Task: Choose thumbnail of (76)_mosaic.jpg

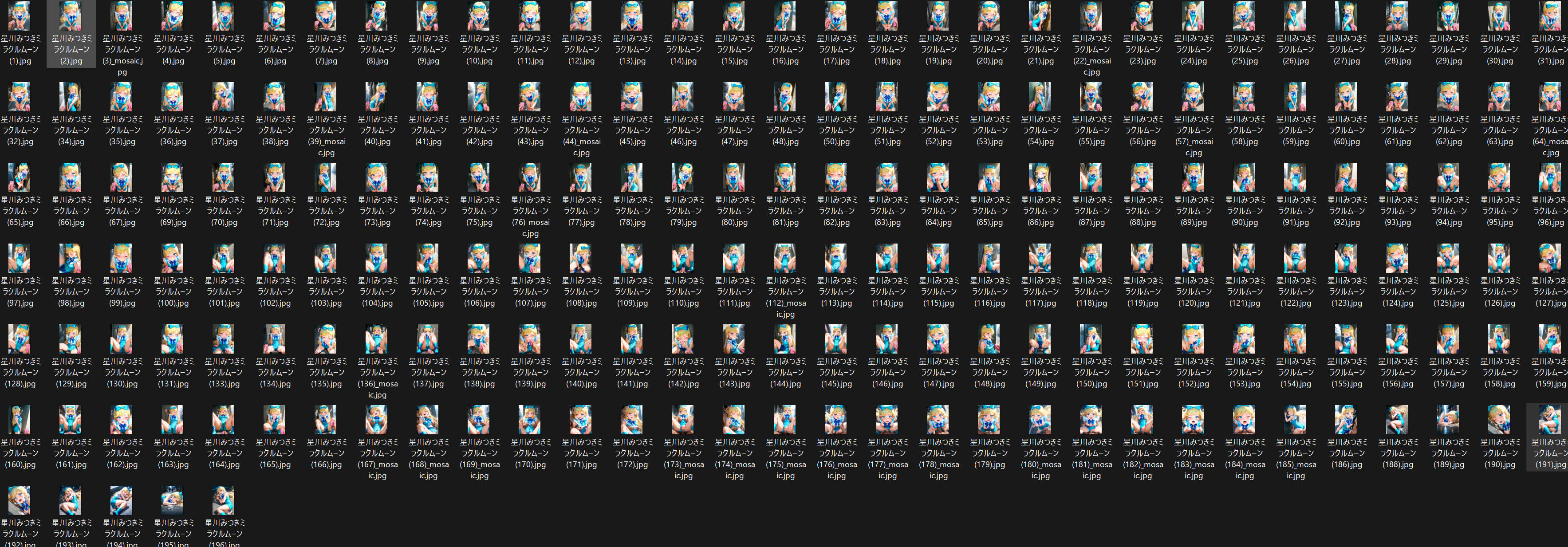Action: click(x=530, y=177)
